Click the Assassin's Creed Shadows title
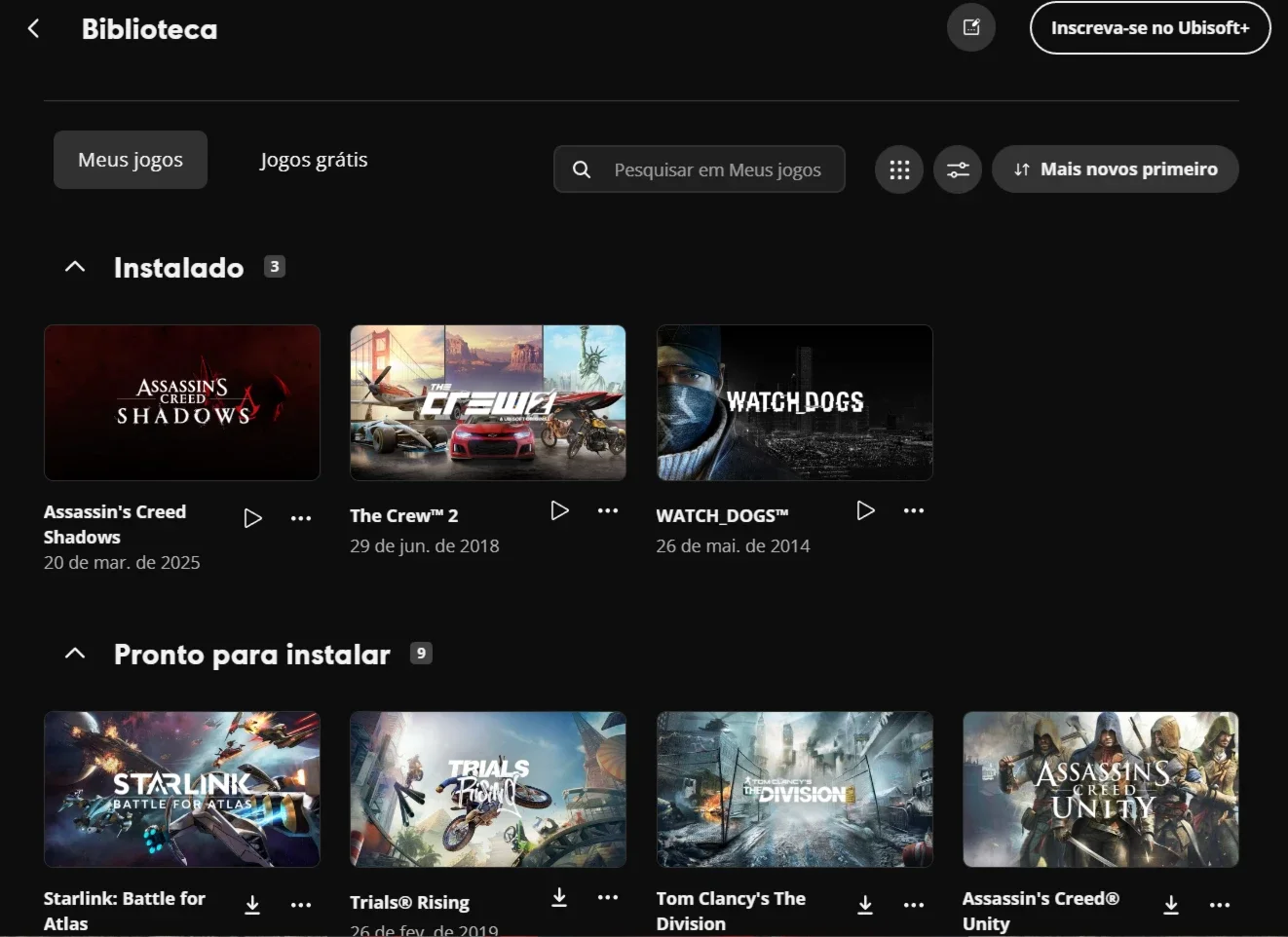The height and width of the screenshot is (937, 1288). click(115, 524)
